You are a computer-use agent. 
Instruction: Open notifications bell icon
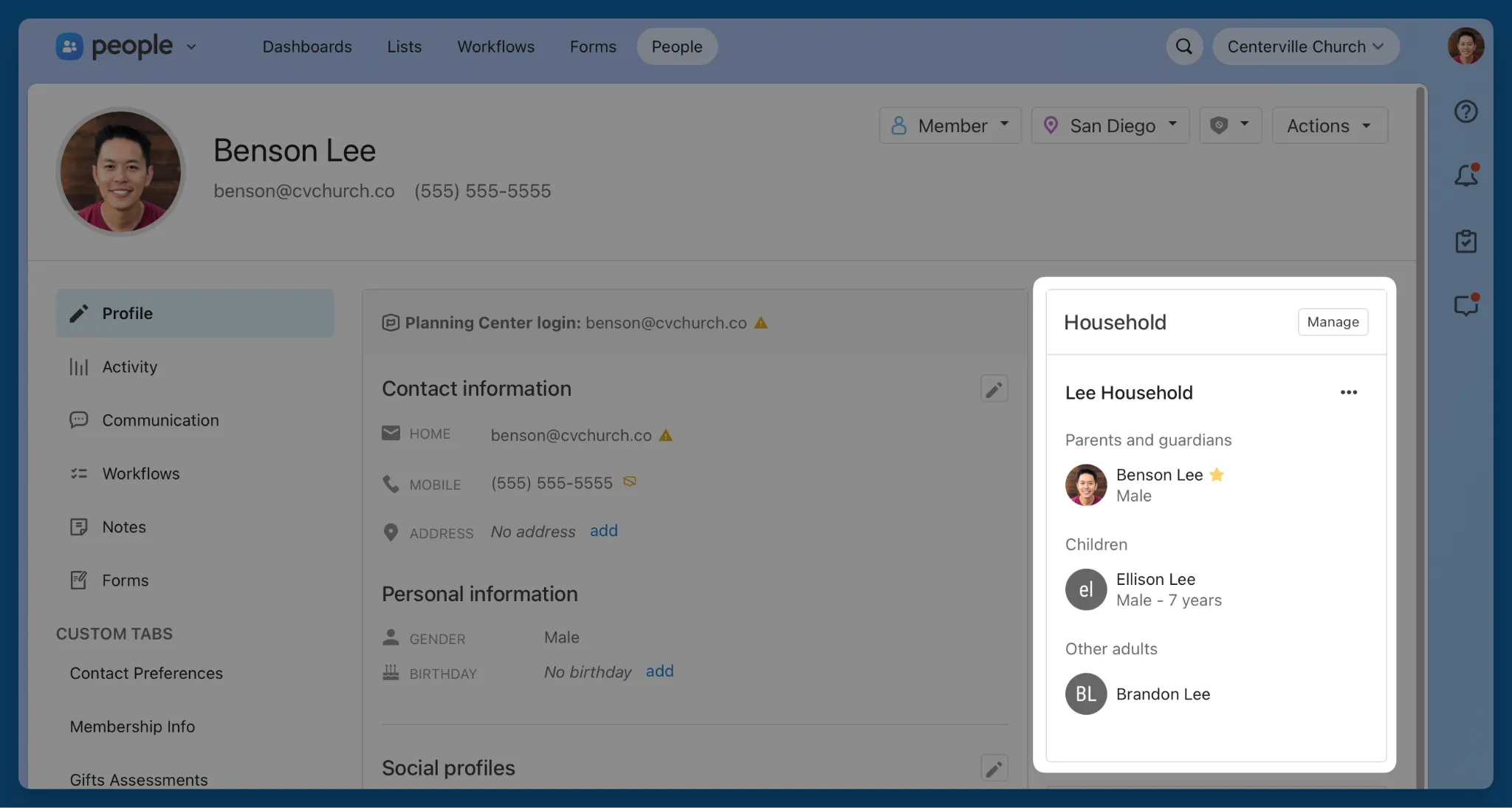pos(1465,176)
